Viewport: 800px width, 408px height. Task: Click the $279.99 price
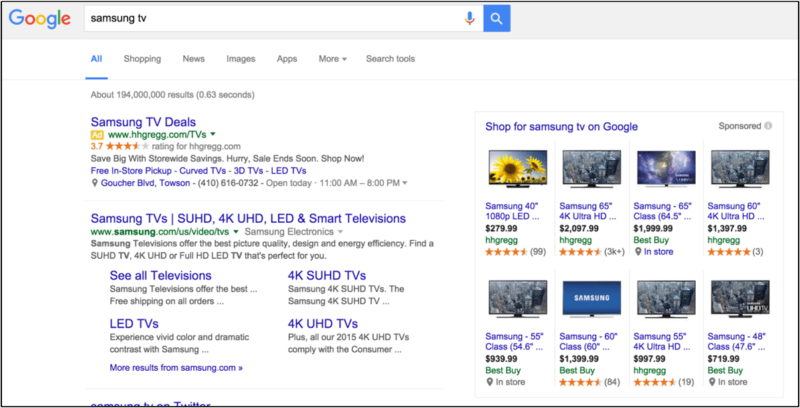click(x=501, y=228)
